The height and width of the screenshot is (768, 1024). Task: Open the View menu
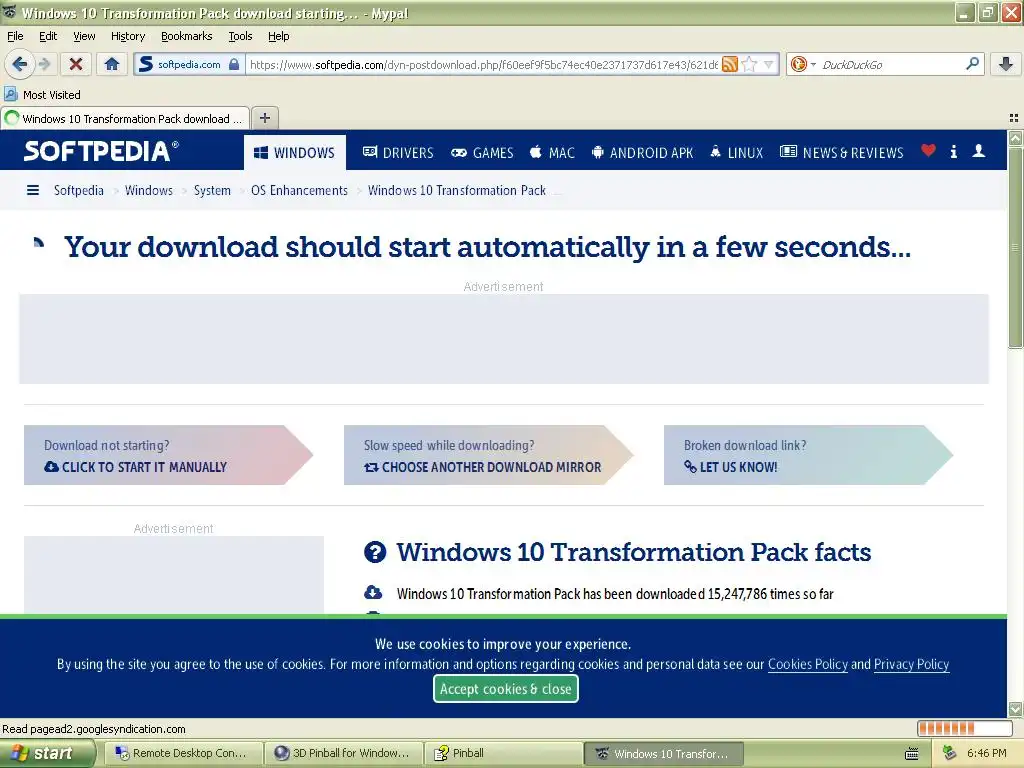(84, 36)
